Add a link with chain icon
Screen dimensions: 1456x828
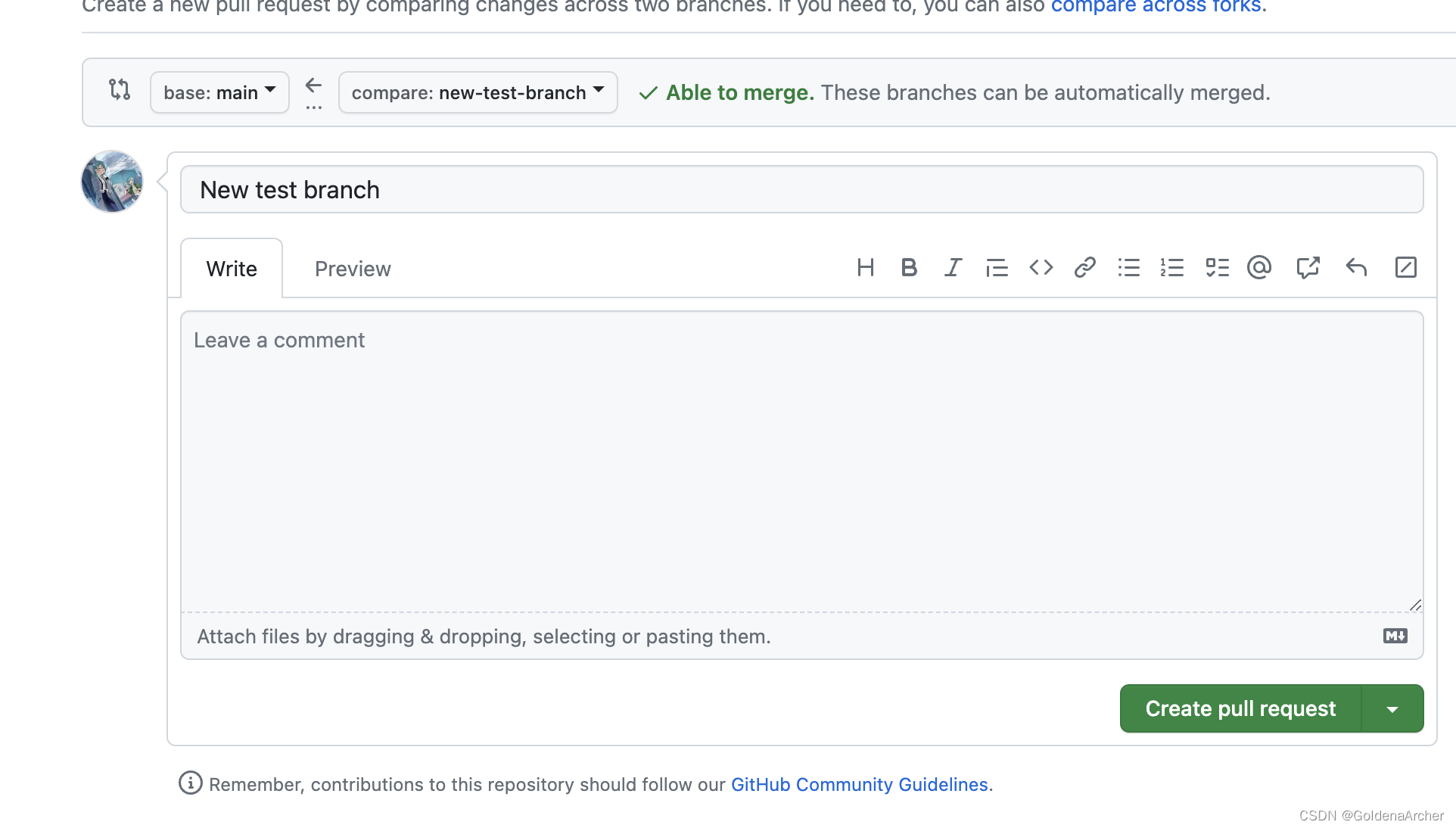tap(1085, 267)
